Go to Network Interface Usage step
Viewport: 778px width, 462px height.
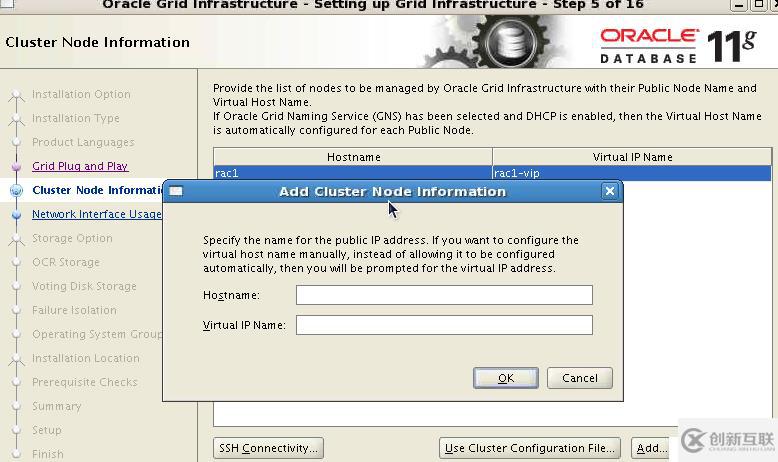tap(96, 214)
